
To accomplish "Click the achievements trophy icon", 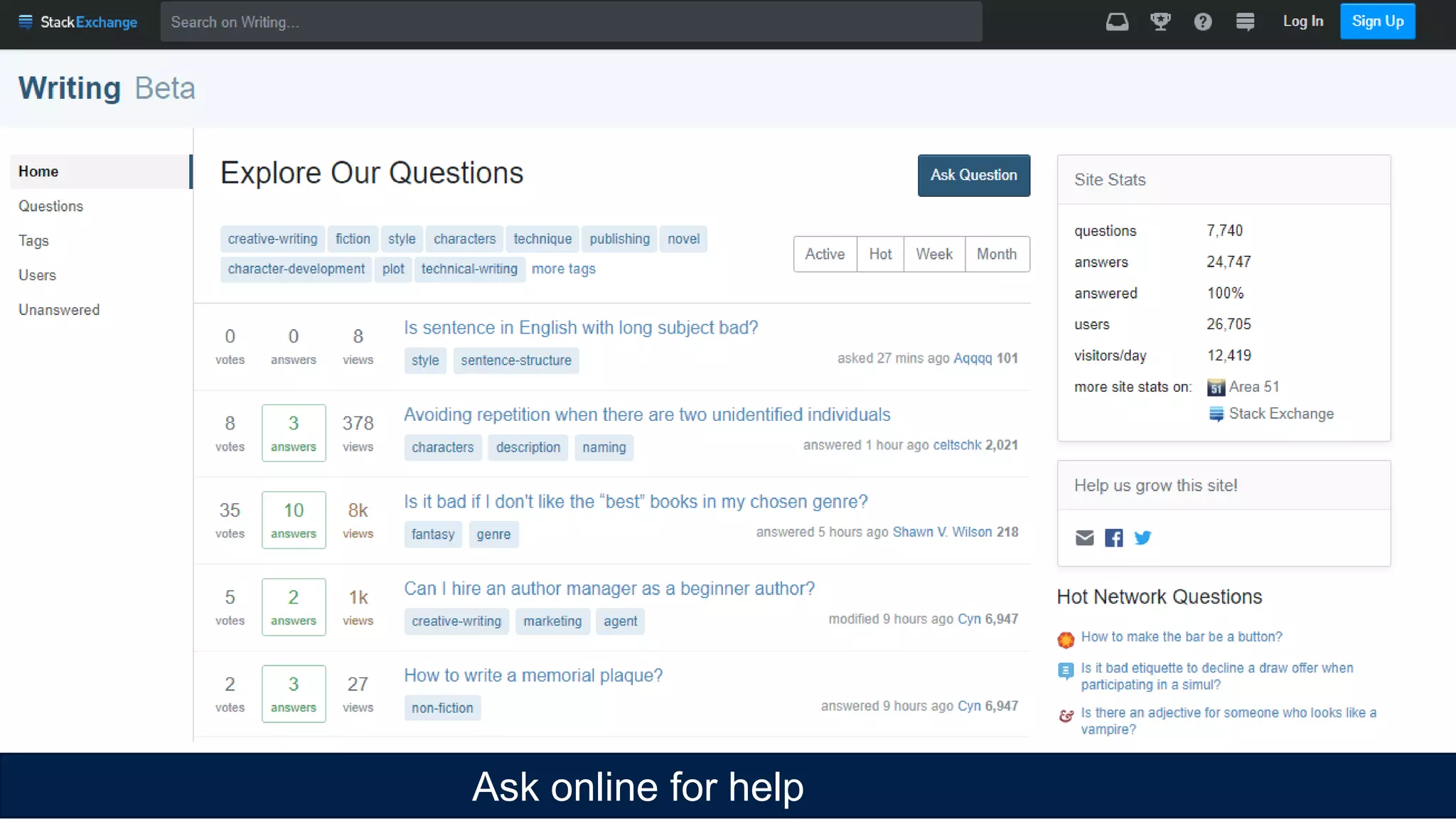I will 1160,22.
